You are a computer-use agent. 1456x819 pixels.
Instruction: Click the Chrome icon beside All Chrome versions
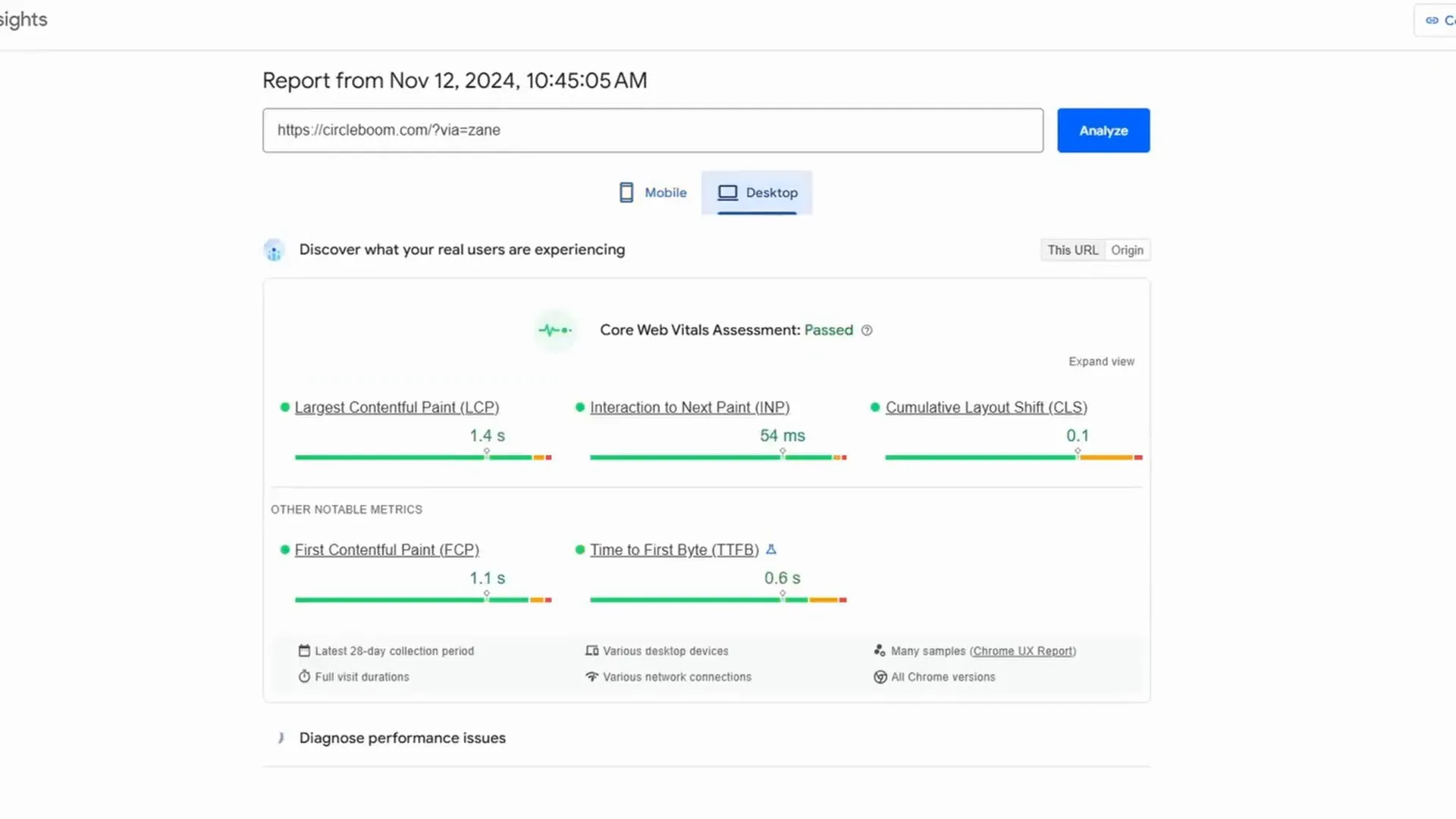pos(880,677)
